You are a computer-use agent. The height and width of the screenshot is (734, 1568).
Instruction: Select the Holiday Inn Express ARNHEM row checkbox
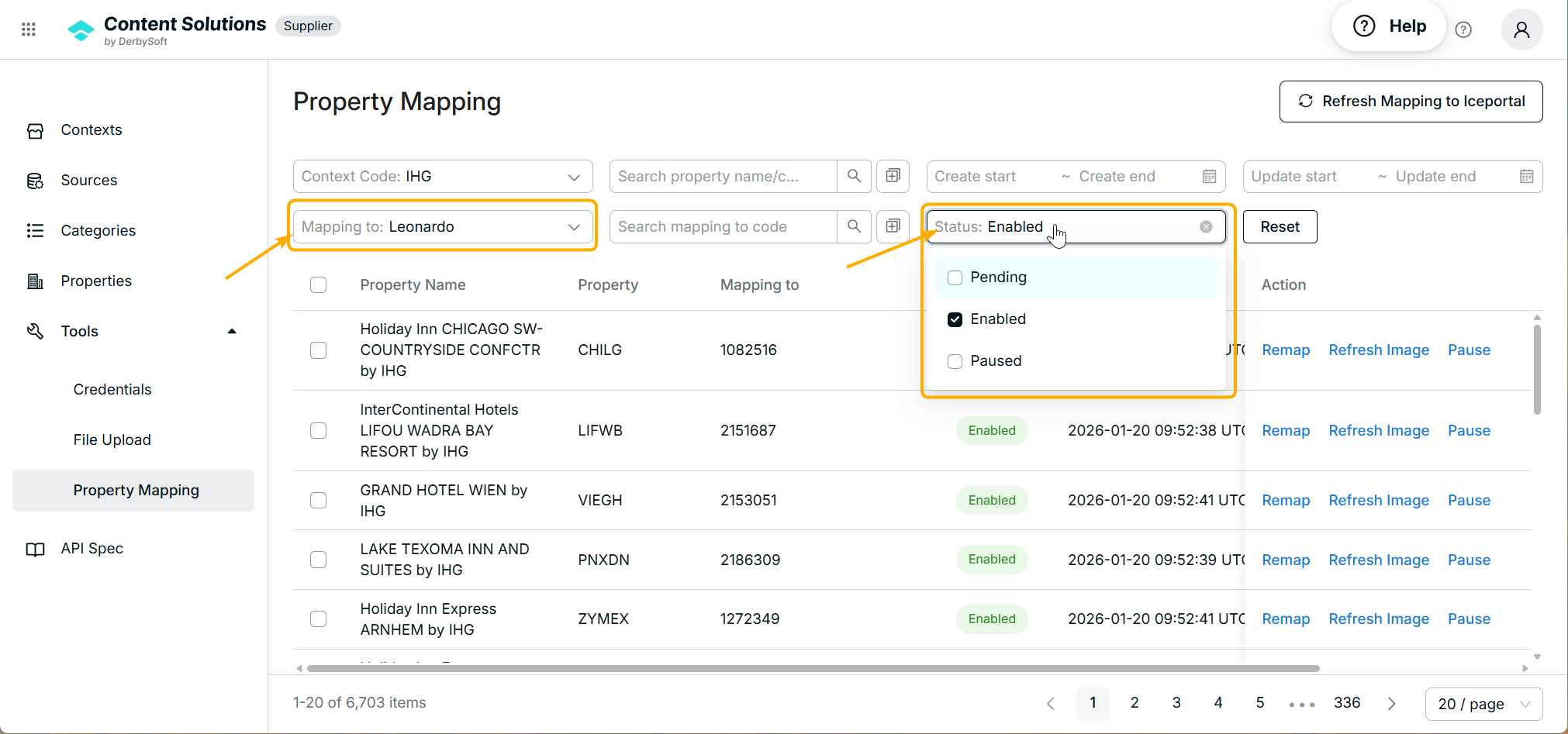click(318, 619)
